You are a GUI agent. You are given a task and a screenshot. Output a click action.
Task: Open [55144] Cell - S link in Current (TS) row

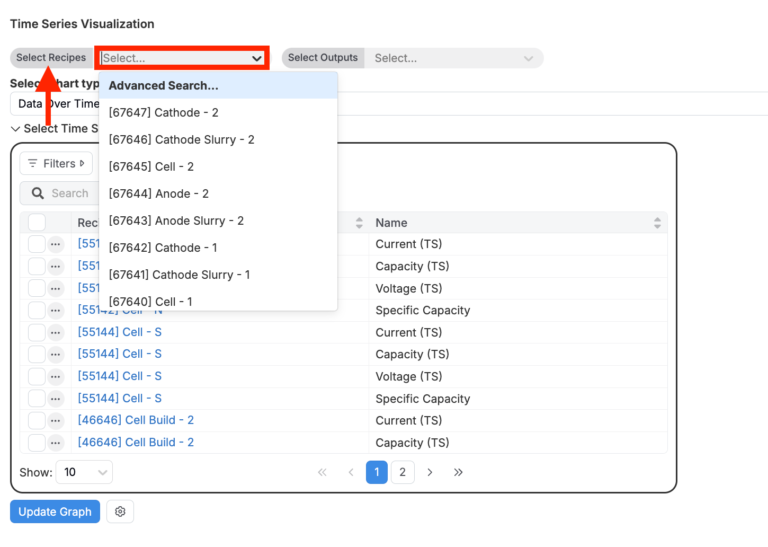(x=120, y=332)
